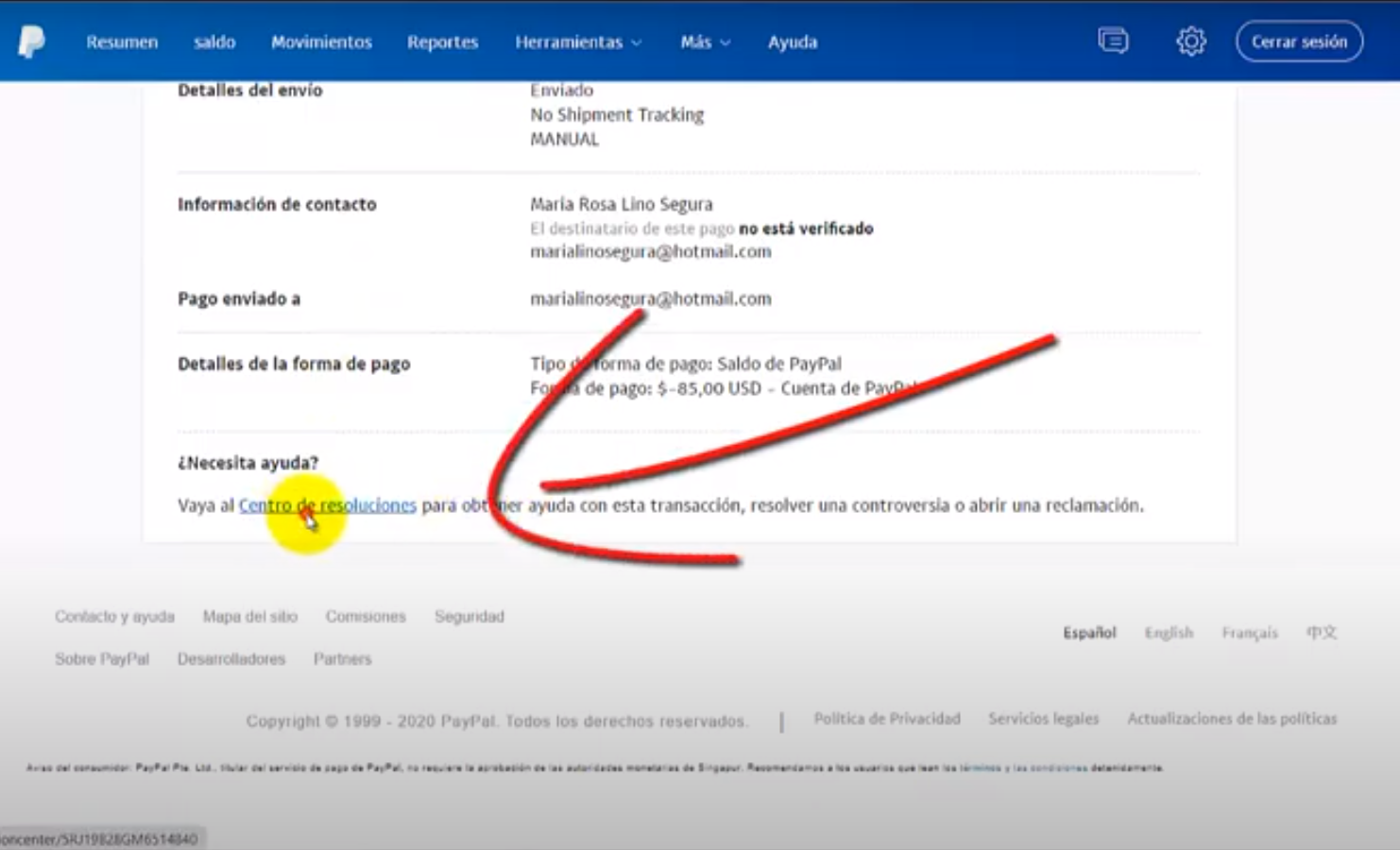The image size is (1400, 850).
Task: Open the Comisiones footer link
Action: click(x=366, y=617)
